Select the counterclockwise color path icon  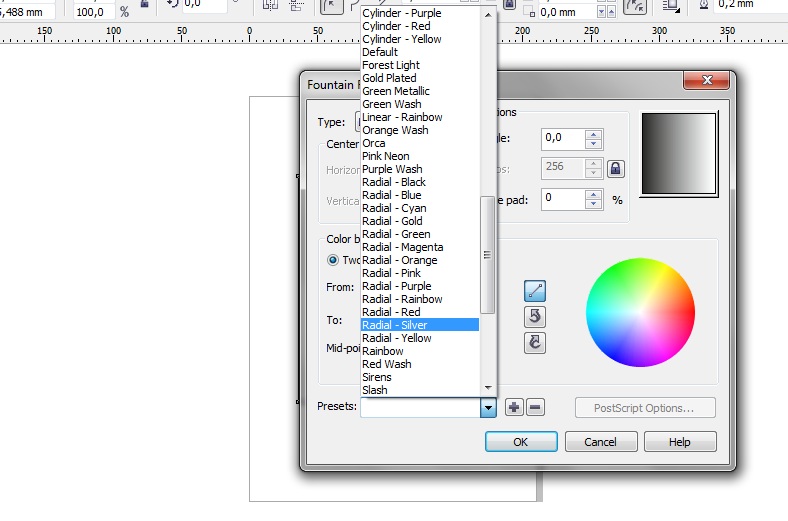coord(535,316)
